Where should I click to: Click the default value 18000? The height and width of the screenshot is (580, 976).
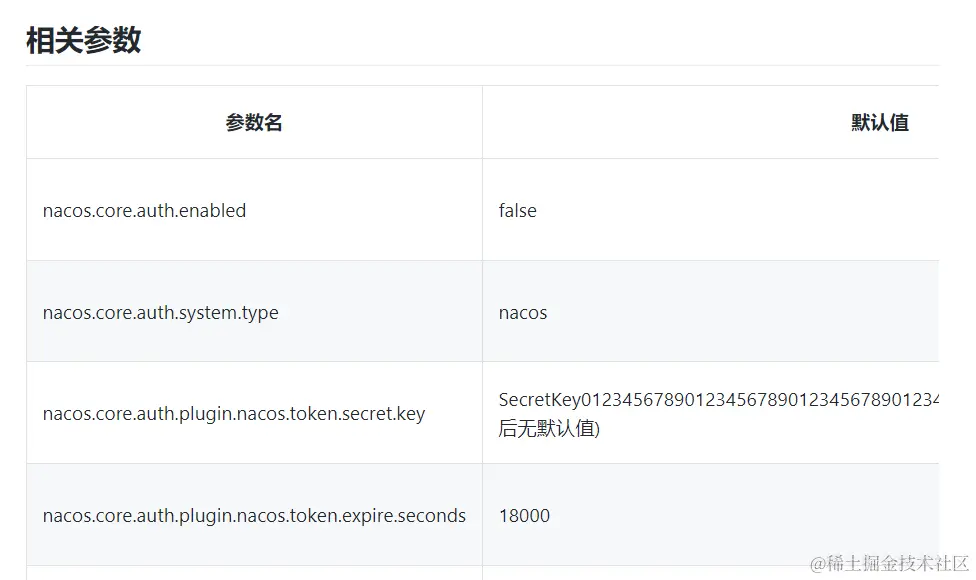pyautogui.click(x=524, y=515)
